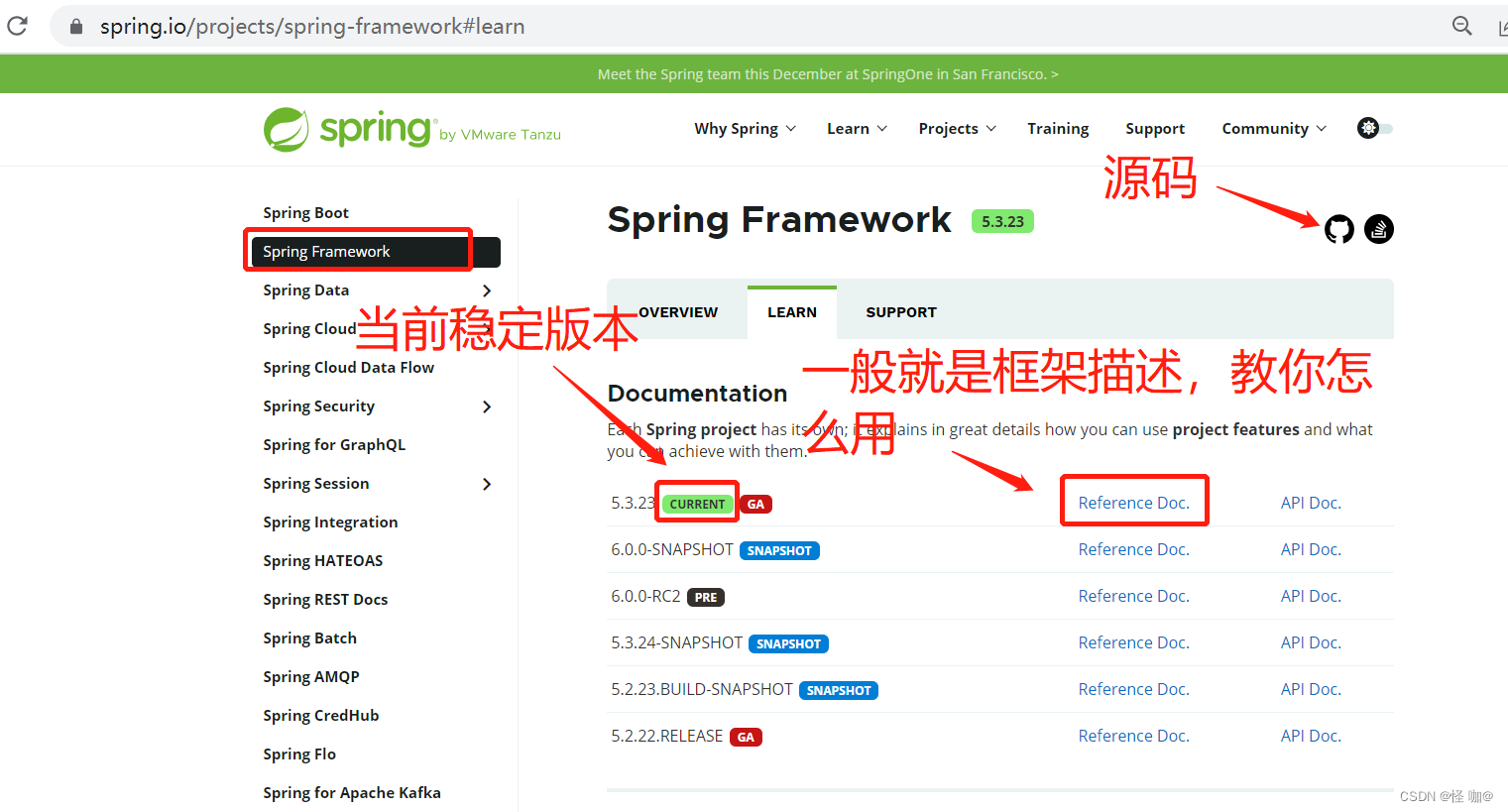Open the Stack Overflow icon
The width and height of the screenshot is (1508, 812).
pyautogui.click(x=1379, y=229)
